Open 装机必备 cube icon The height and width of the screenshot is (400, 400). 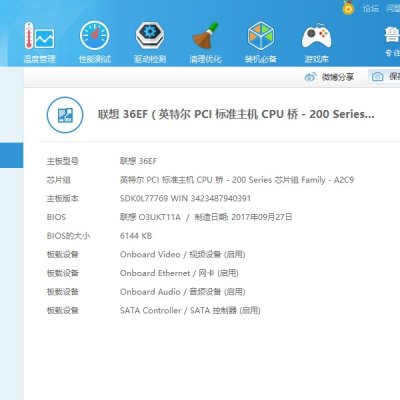coord(261,36)
